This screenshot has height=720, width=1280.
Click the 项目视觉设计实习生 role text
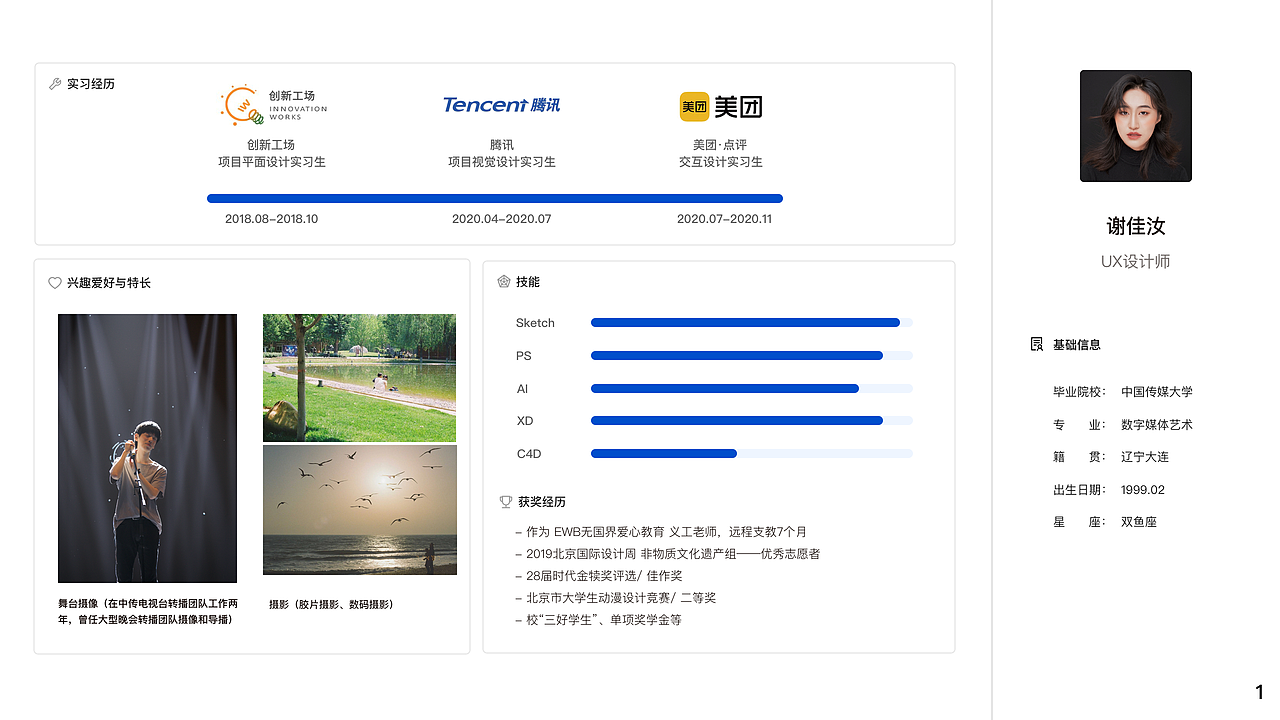[502, 162]
